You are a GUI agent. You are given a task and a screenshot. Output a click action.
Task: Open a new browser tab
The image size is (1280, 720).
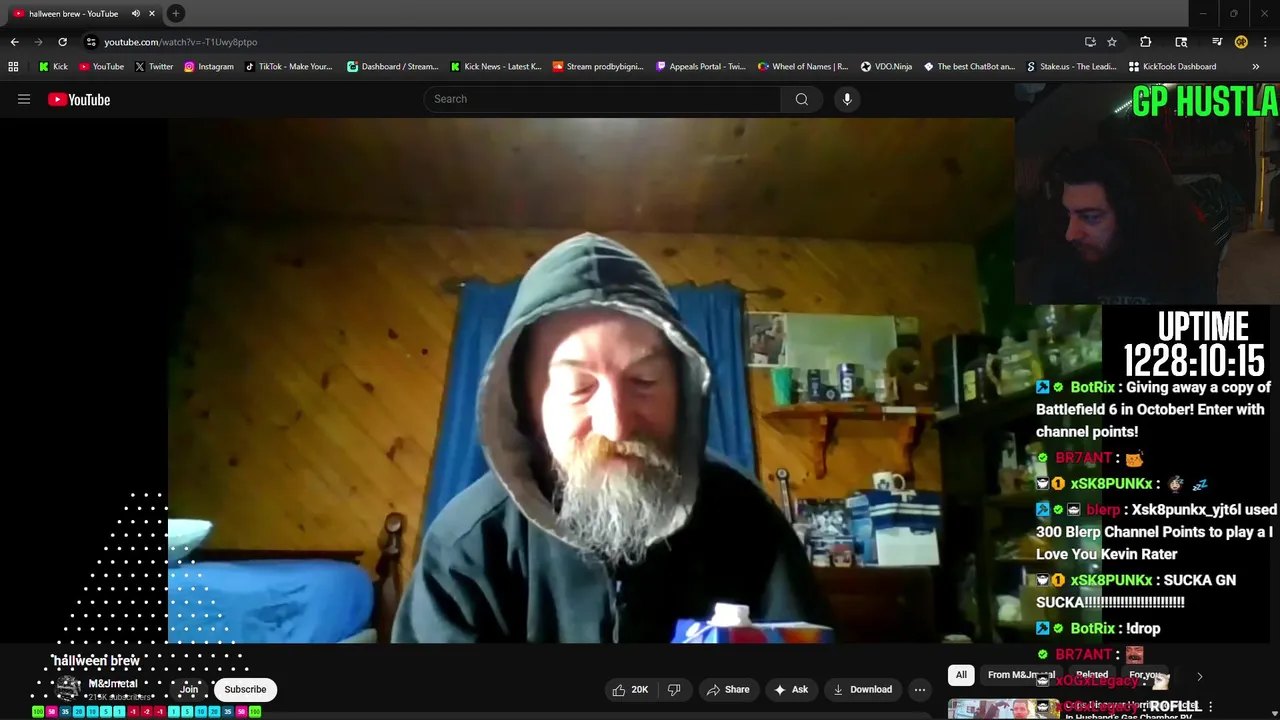pyautogui.click(x=176, y=13)
